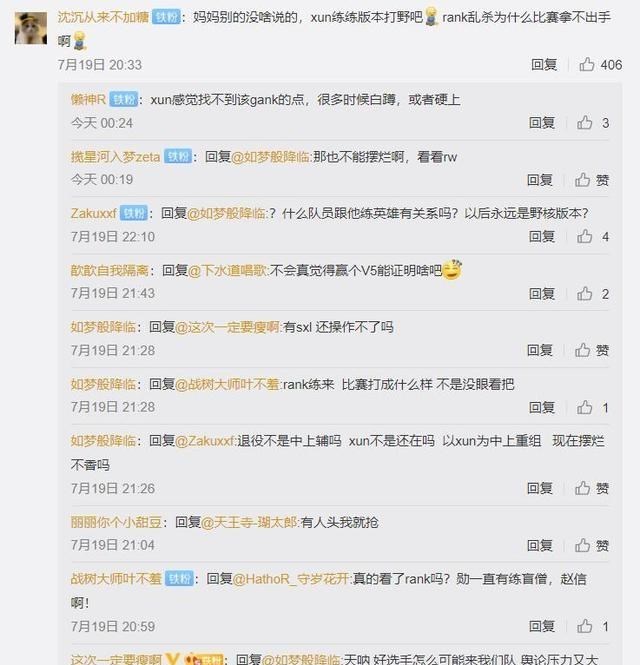Screen dimensions: 640x665
Task: Open 战树大师叶不羞's username link
Action: [116, 578]
